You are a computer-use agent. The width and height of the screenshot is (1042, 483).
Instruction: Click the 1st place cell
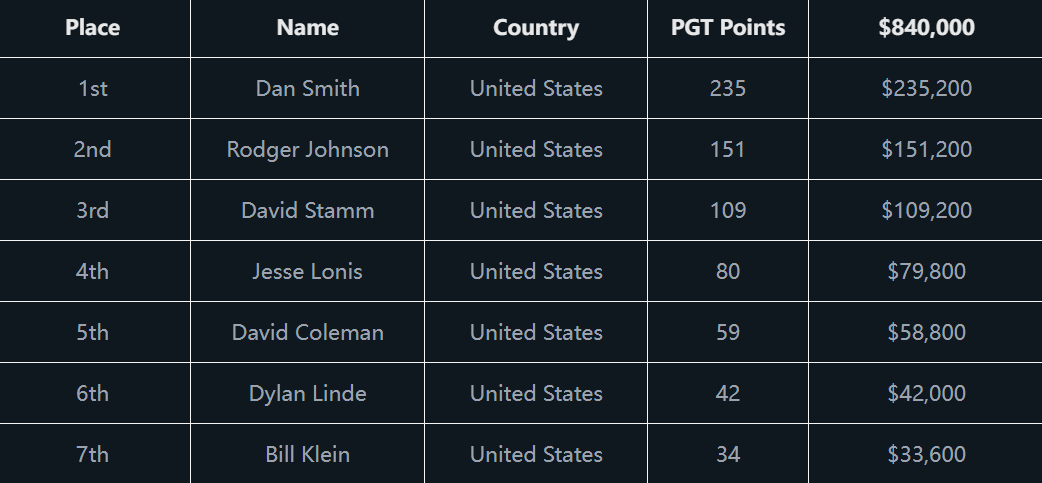[93, 88]
